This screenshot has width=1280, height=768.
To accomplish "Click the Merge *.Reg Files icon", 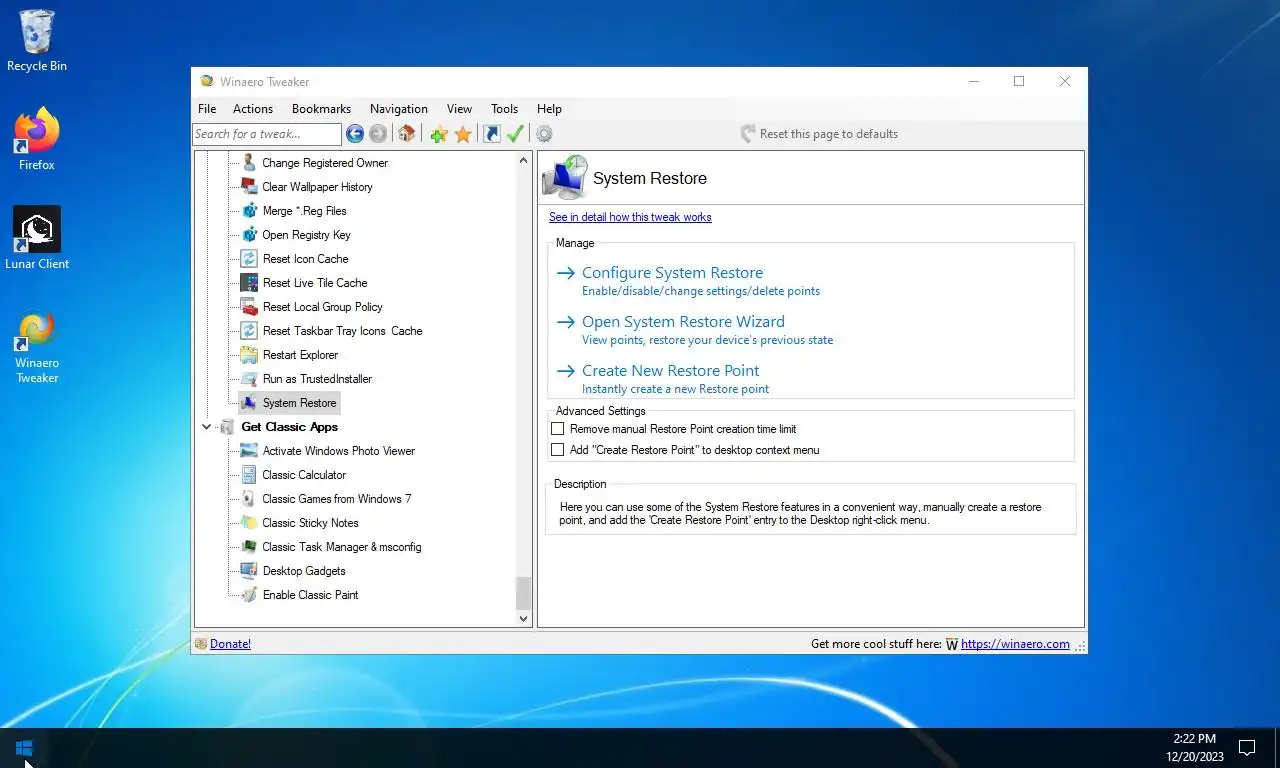I will (x=249, y=211).
